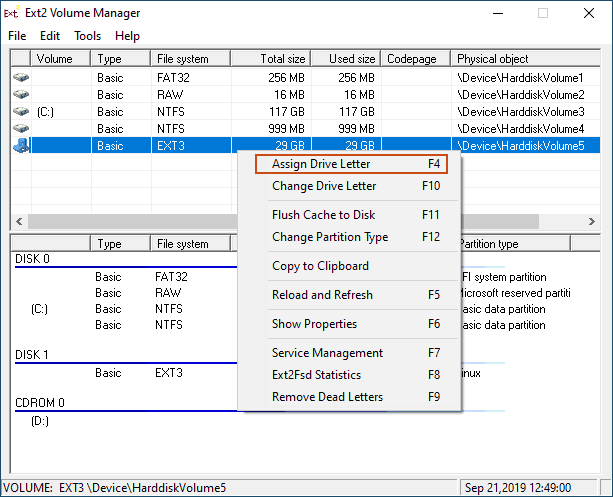The height and width of the screenshot is (497, 613).
Task: Close the Ext2 Volume Manager window
Action: coord(589,13)
